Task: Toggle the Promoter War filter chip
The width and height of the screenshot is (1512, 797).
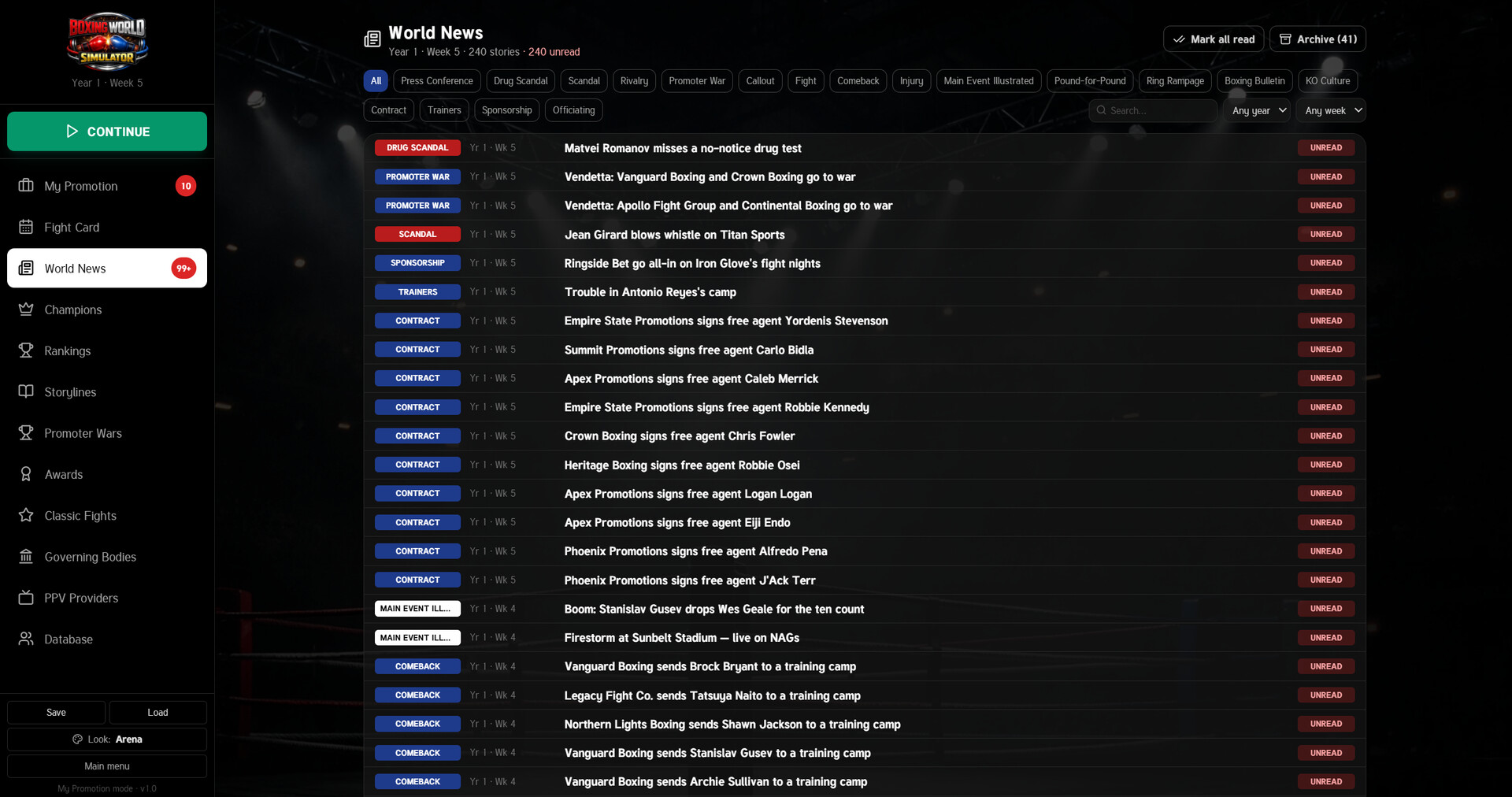Action: click(697, 81)
